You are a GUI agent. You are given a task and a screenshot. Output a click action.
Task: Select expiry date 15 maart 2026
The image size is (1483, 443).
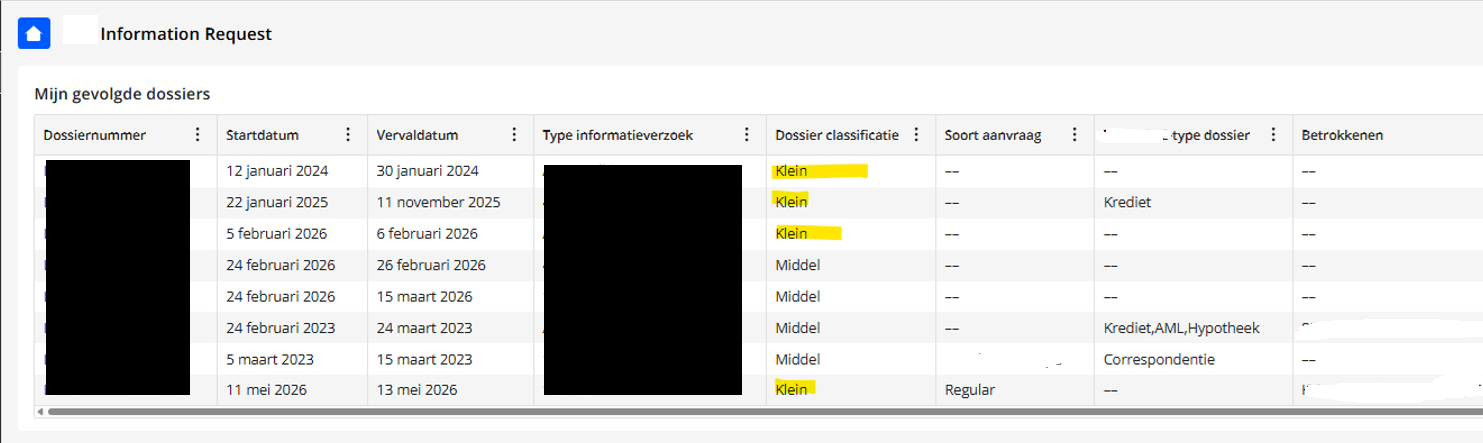pyautogui.click(x=424, y=296)
